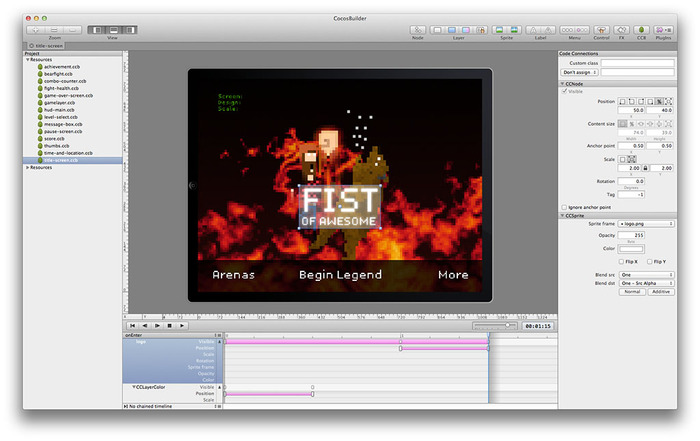Viewport: 700px width, 441px height.
Task: Select game-over-screen.ccb file
Action: click(x=68, y=96)
